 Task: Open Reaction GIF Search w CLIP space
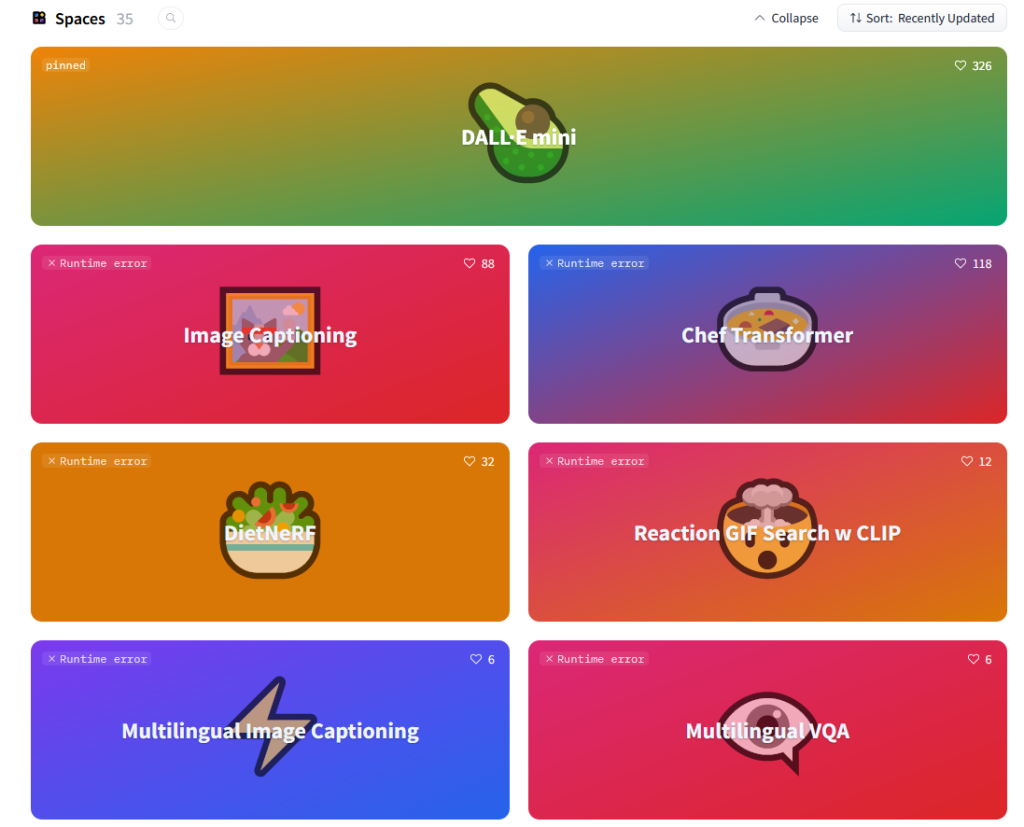[767, 532]
